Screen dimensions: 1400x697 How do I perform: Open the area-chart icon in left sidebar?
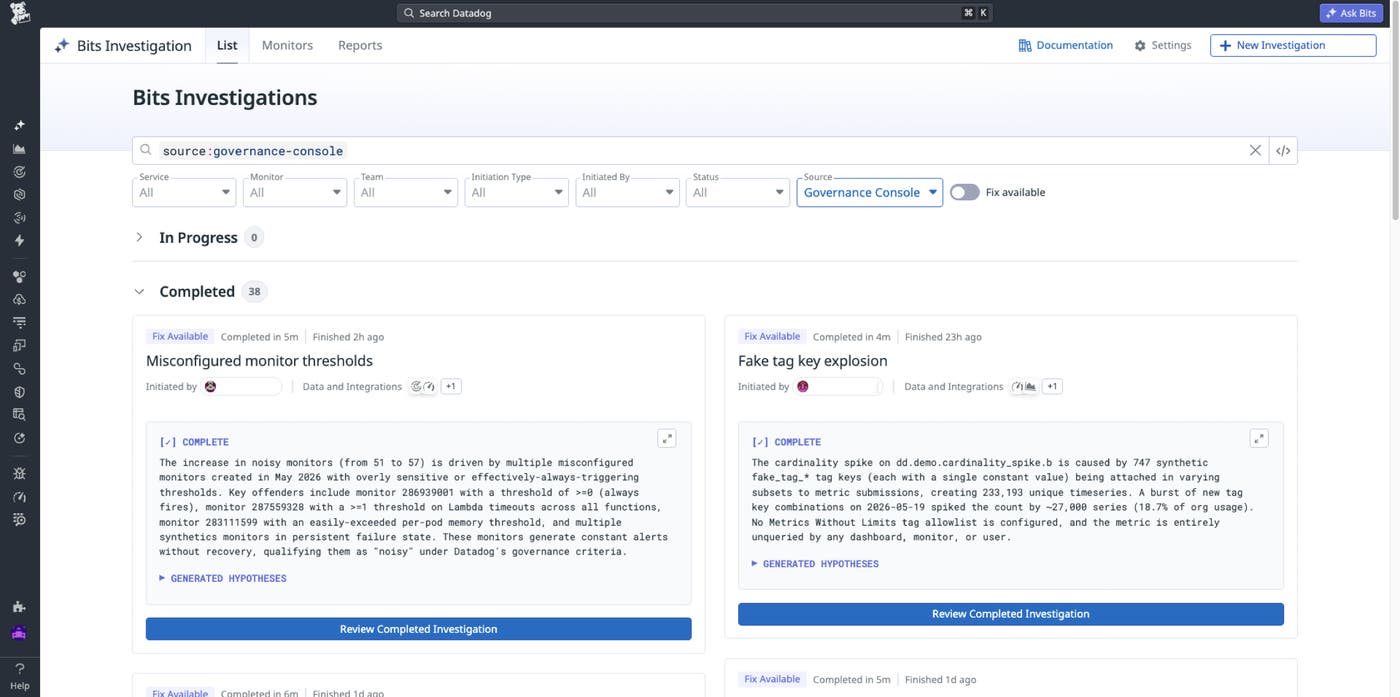click(19, 148)
